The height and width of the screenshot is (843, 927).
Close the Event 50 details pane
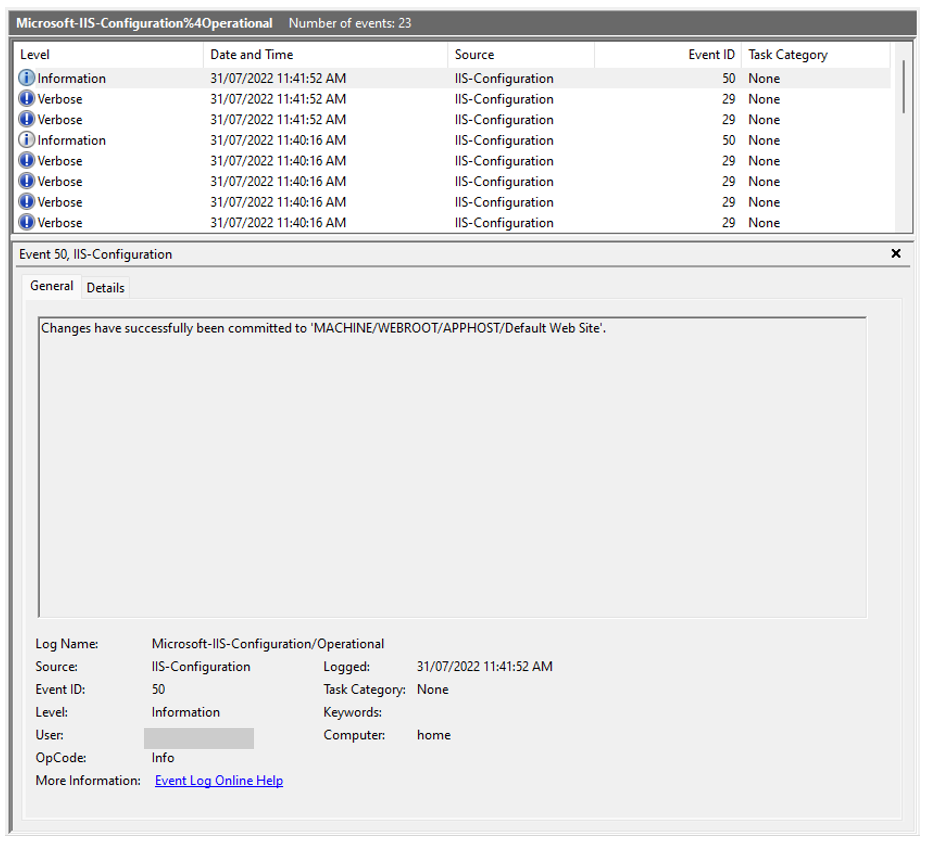tap(898, 254)
